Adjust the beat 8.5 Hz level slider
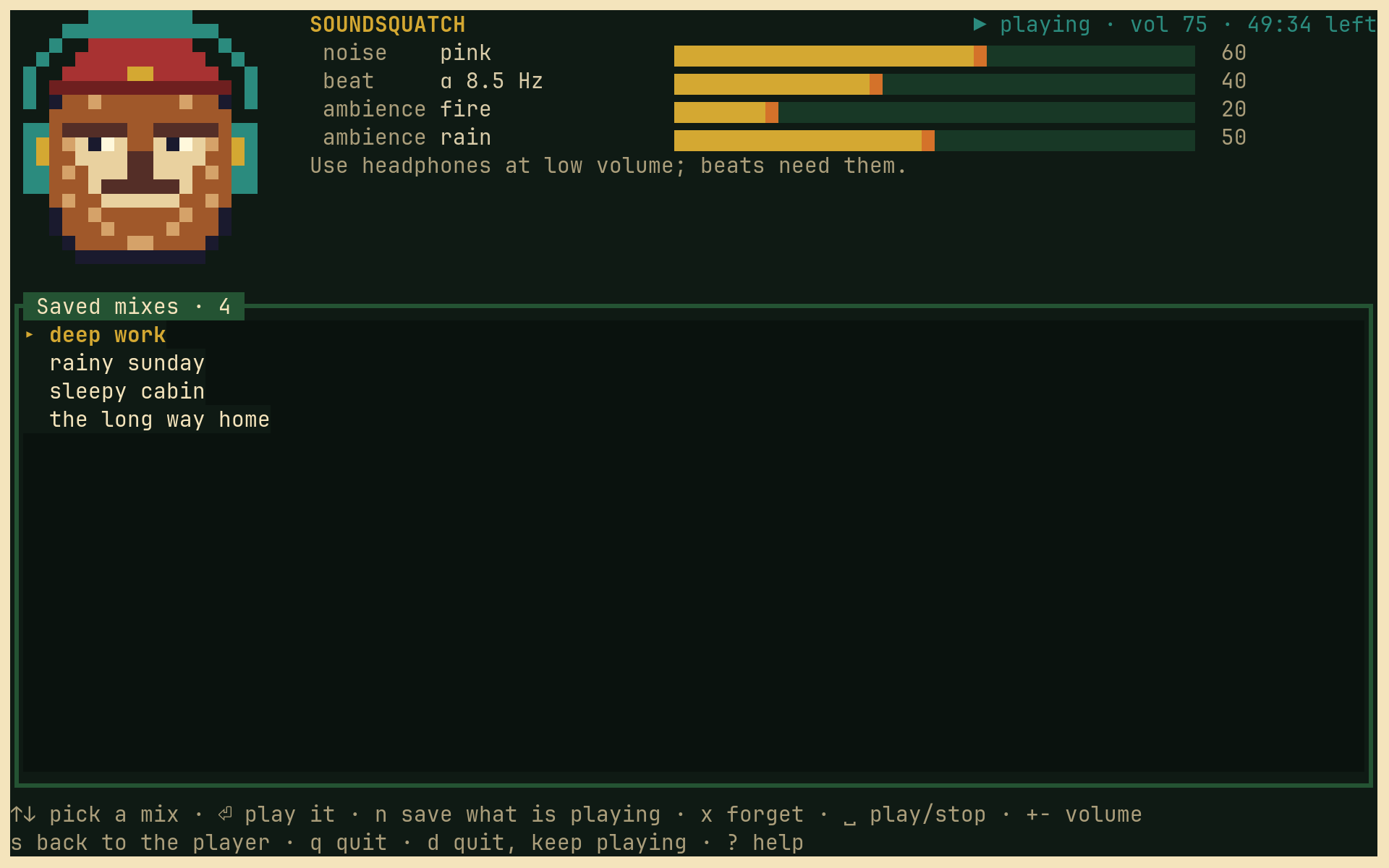The height and width of the screenshot is (868, 1389). coord(935,84)
